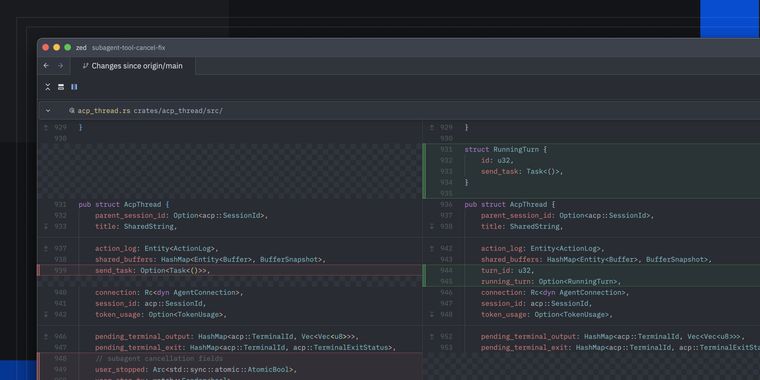760x380 pixels.
Task: Expand excerpt upward at right line 942
Action: 432,249
